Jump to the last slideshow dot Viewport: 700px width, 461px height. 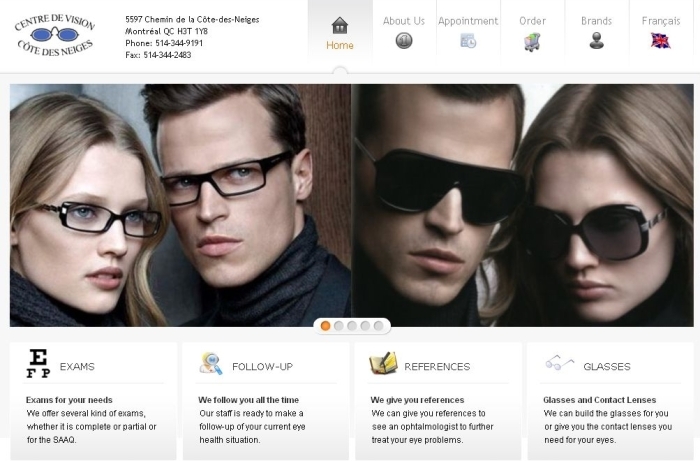[378, 326]
